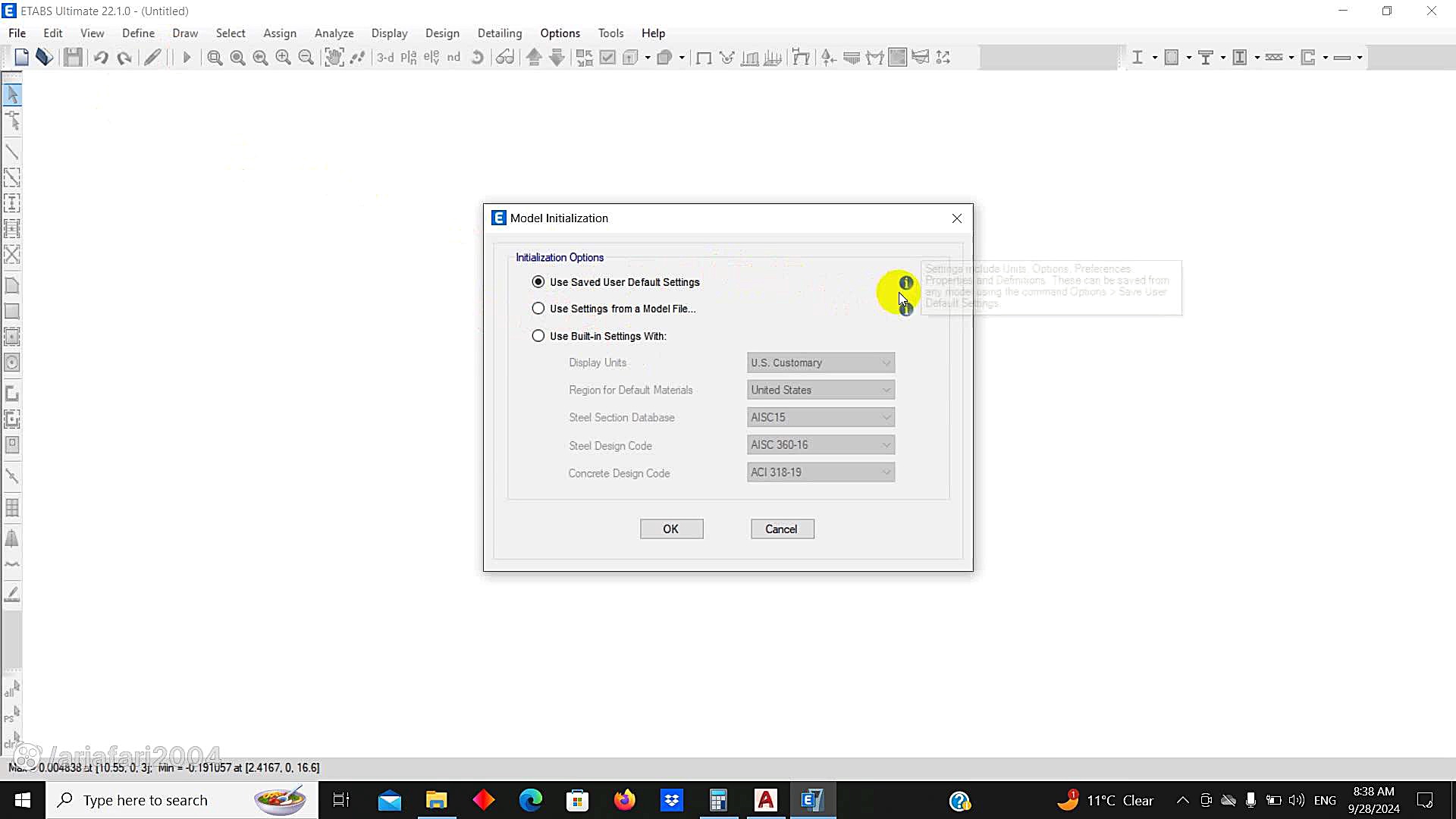Click the I-section steel frame design icon
The height and width of the screenshot is (819, 1456).
point(1137,58)
